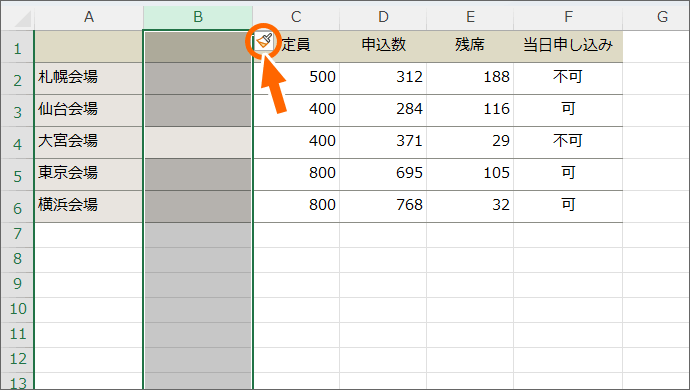The image size is (690, 390).
Task: Select the cell containing 768
Action: click(x=383, y=206)
